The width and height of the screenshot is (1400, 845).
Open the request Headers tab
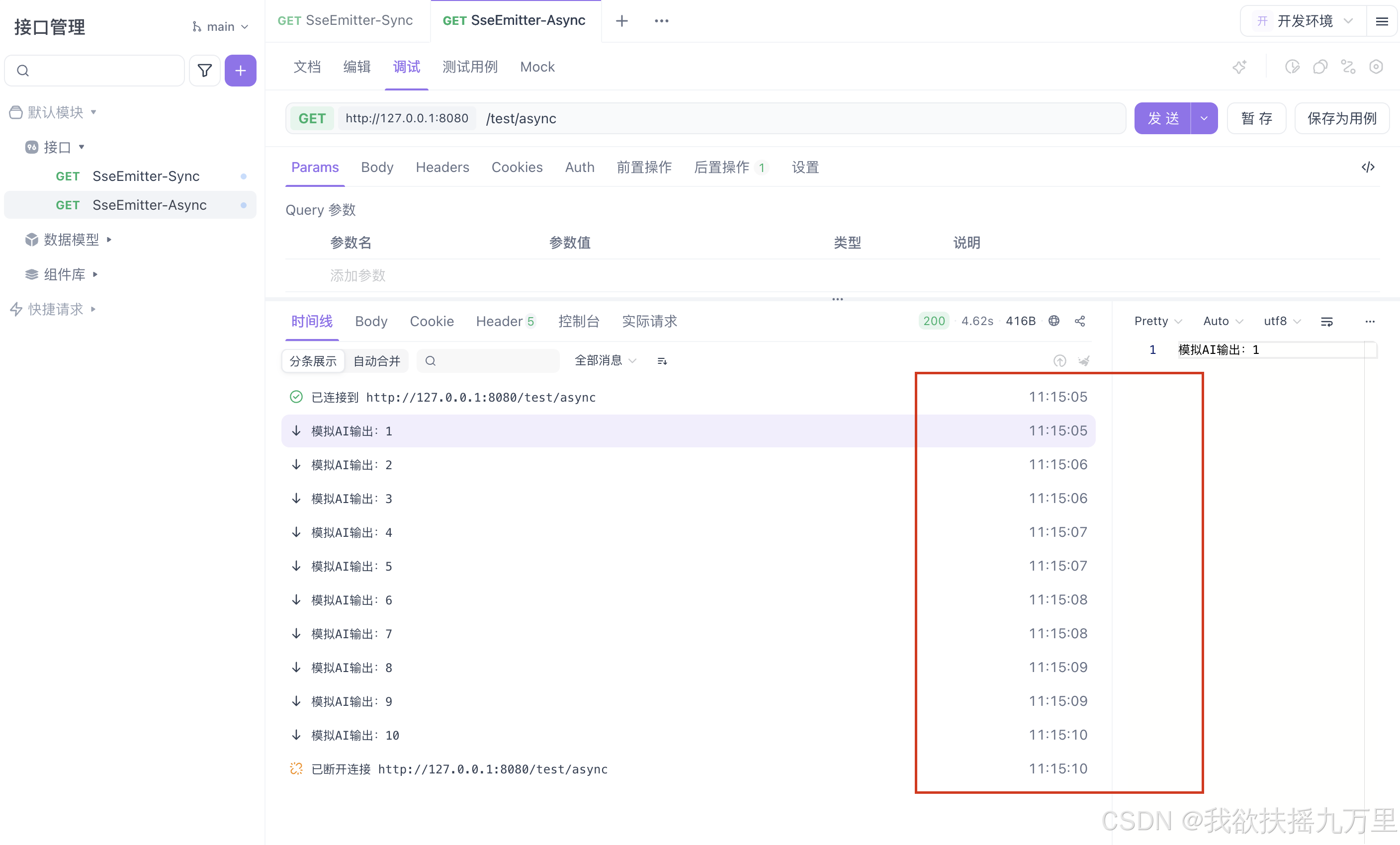(x=442, y=167)
